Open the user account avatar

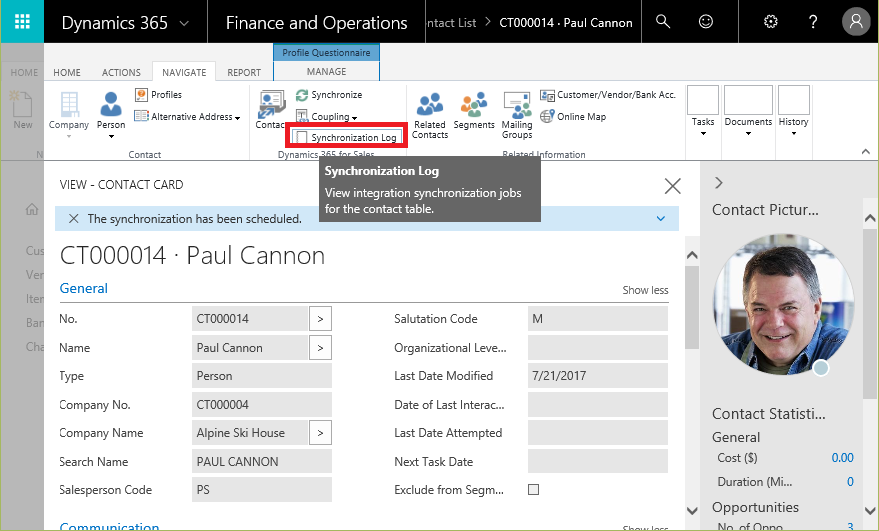pyautogui.click(x=856, y=22)
